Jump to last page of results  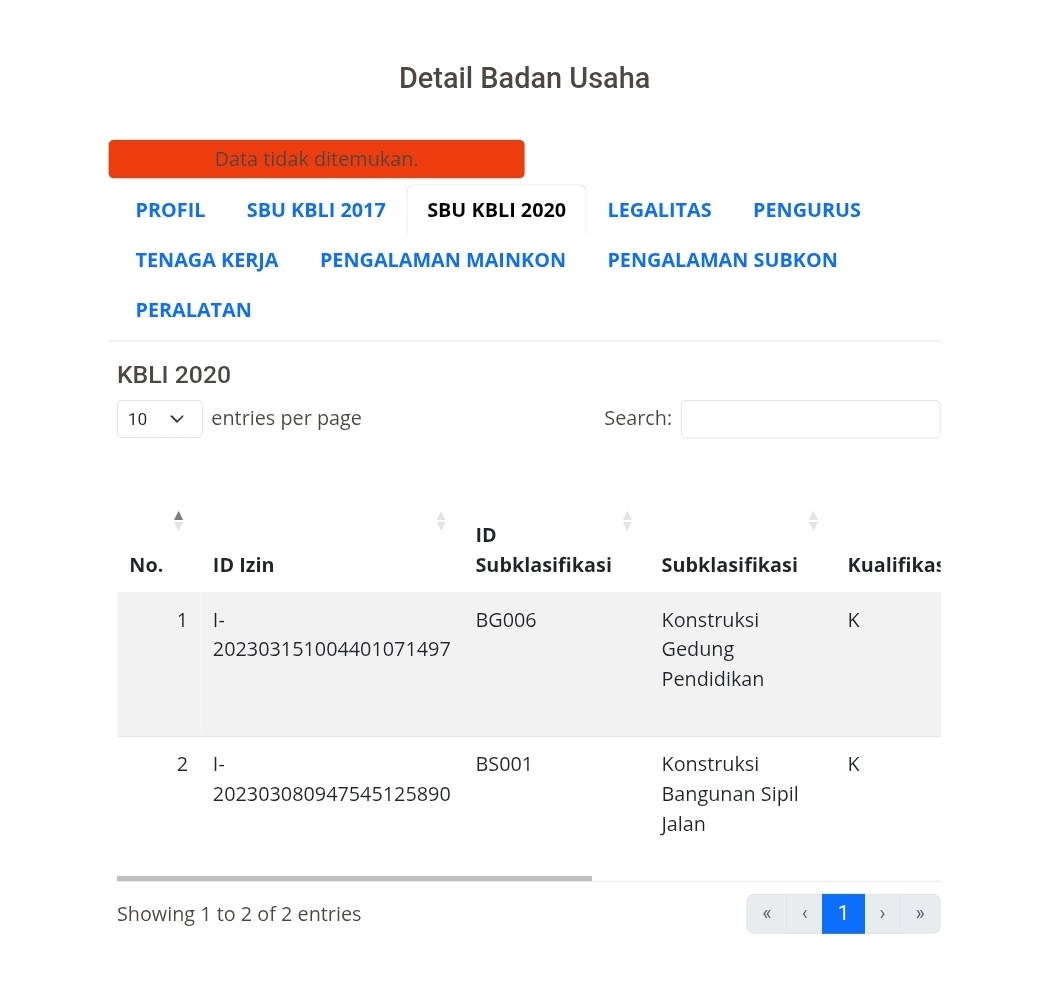[920, 914]
